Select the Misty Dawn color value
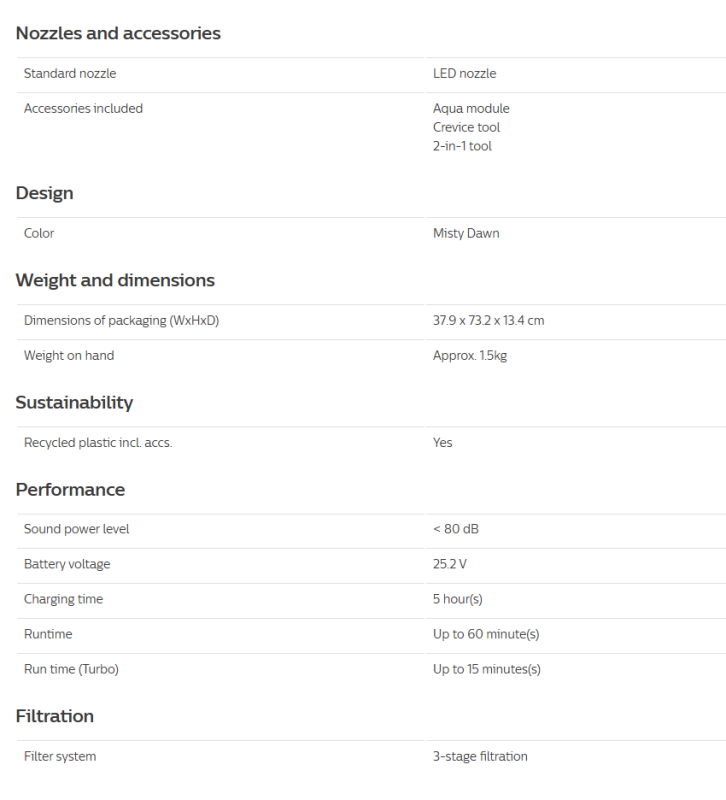Screen dimensions: 726x800 pos(466,233)
